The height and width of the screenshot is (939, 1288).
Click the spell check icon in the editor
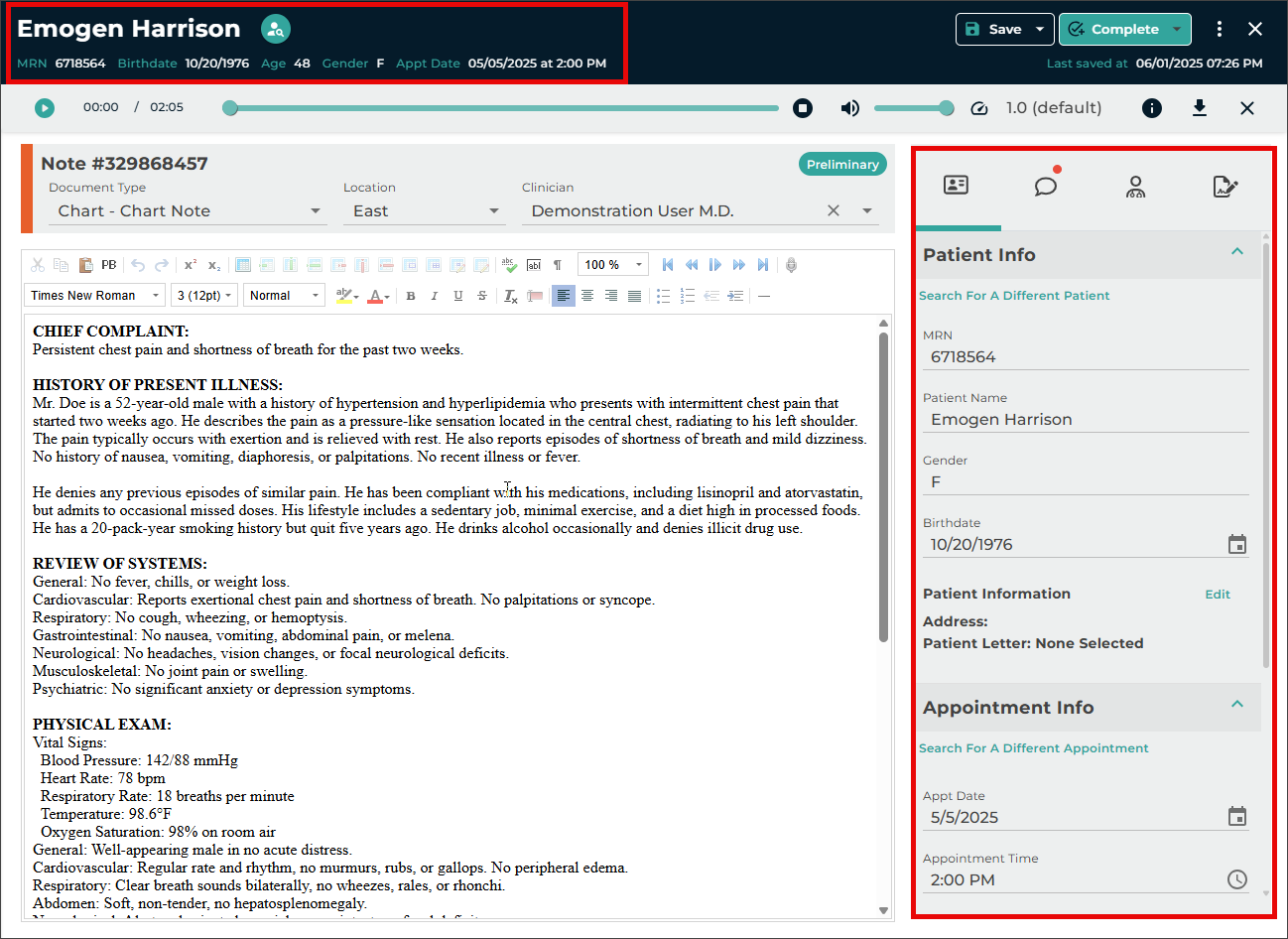pyautogui.click(x=509, y=265)
